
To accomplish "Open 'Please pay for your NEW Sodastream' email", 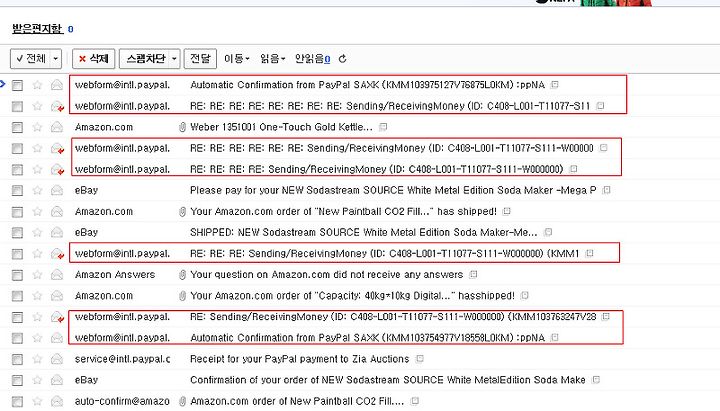I will [393, 190].
